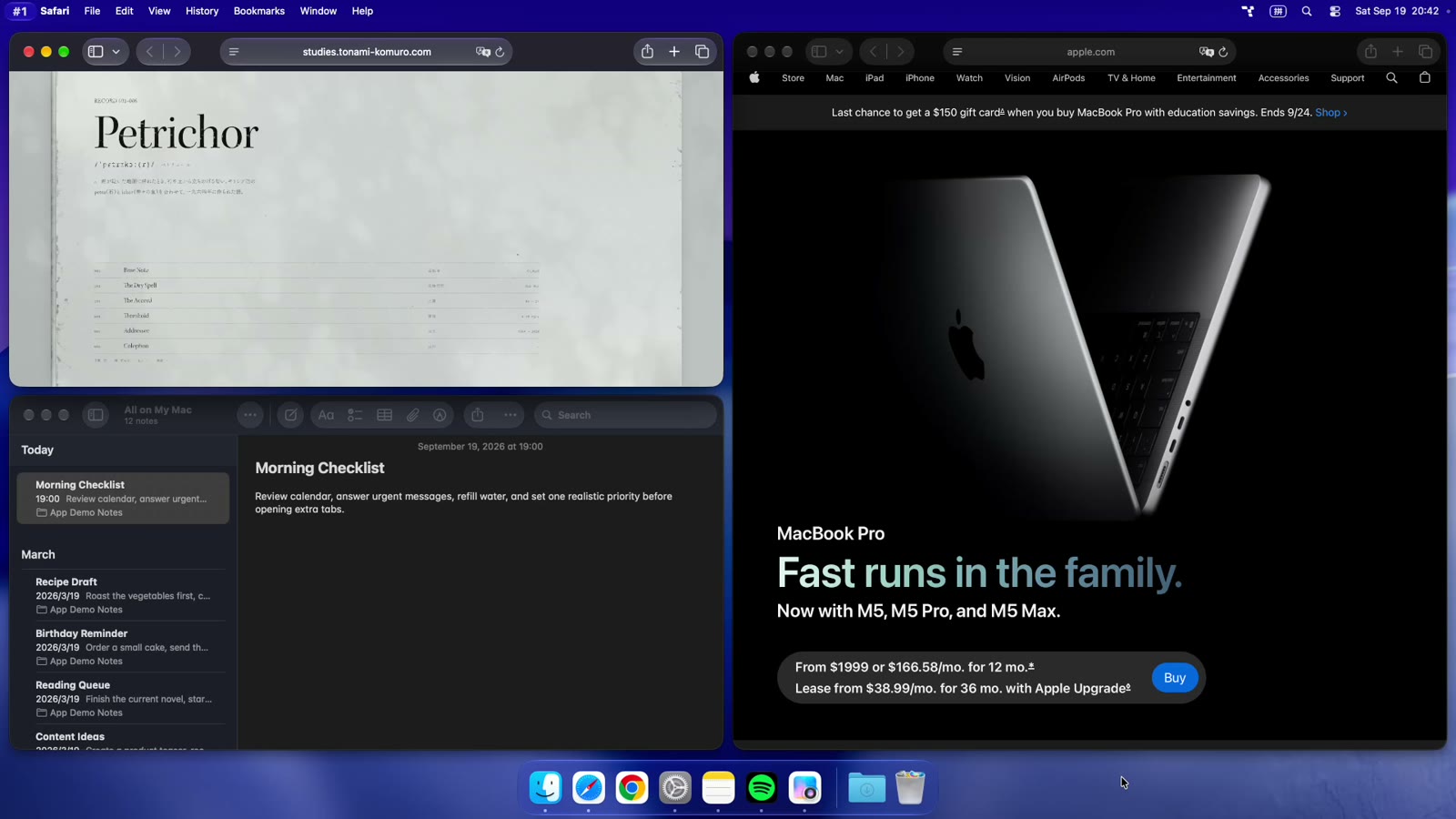Open Mac tab on apple.com
The image size is (1456, 819).
point(834,78)
